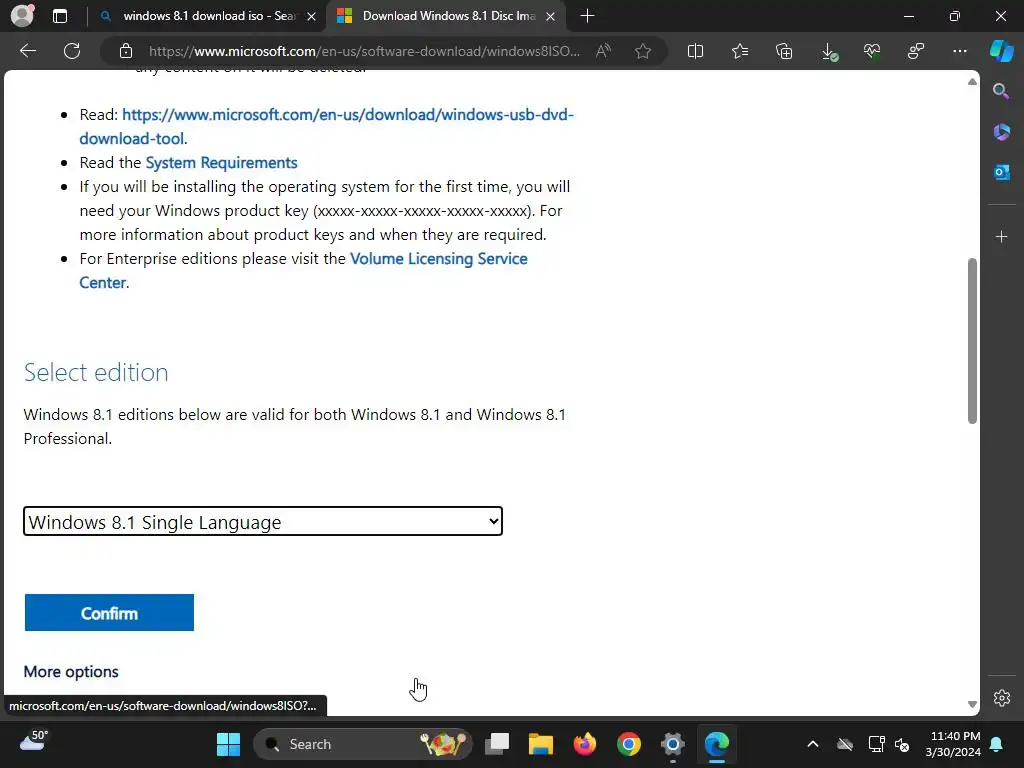Click the scrollbar up arrow
The height and width of the screenshot is (768, 1024).
972,82
